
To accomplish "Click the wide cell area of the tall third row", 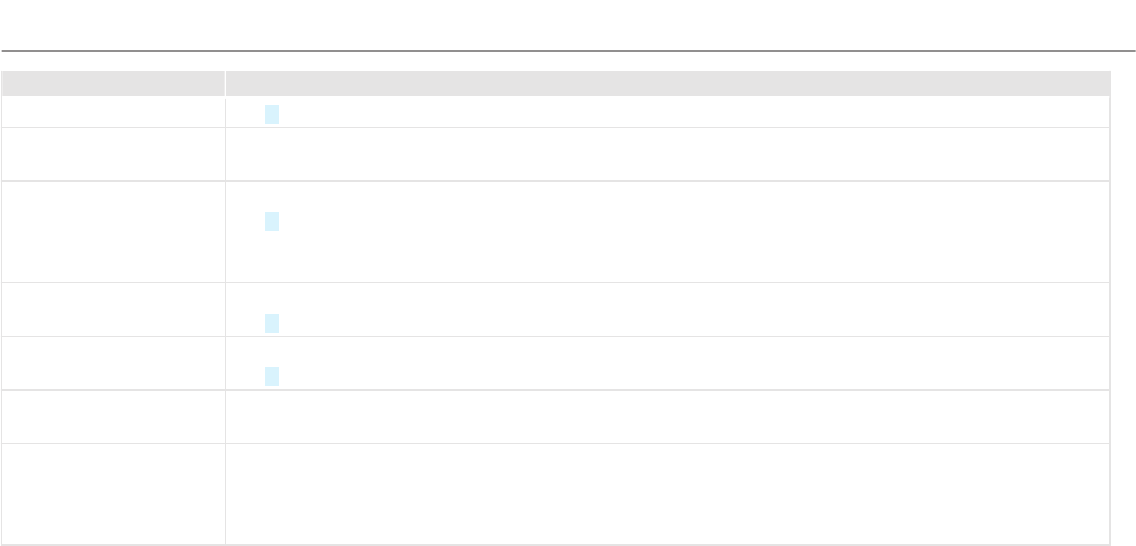I will [667, 232].
